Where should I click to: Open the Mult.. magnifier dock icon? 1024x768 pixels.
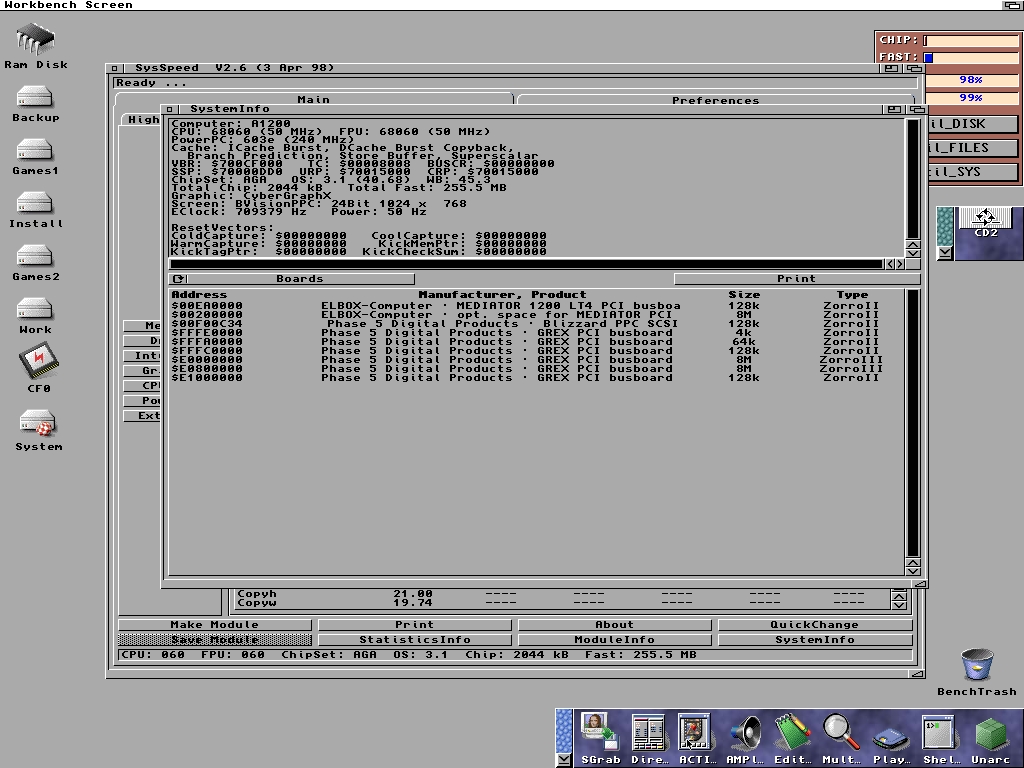click(x=842, y=739)
